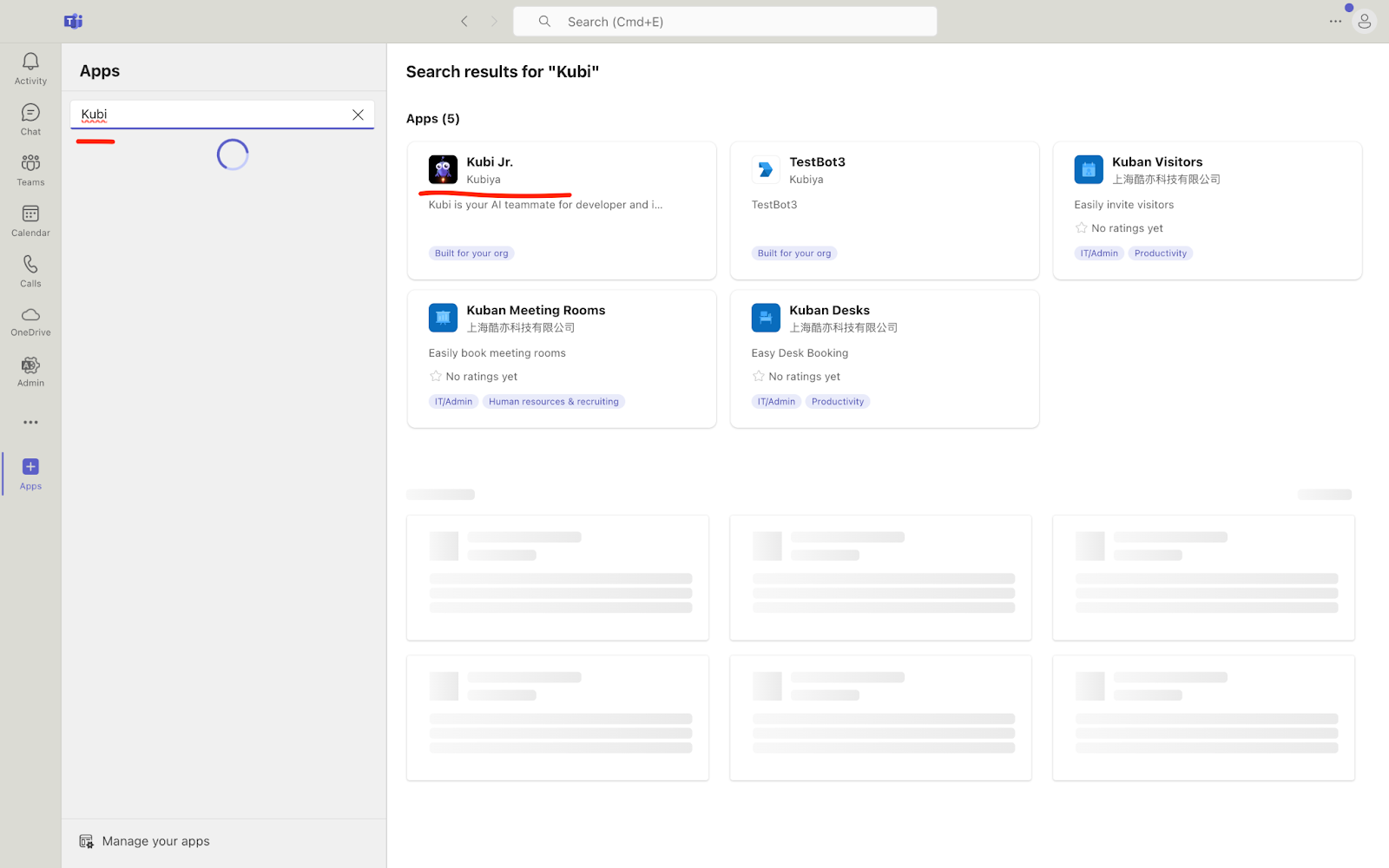
Task: Open the TestBot3 app title
Action: (817, 162)
